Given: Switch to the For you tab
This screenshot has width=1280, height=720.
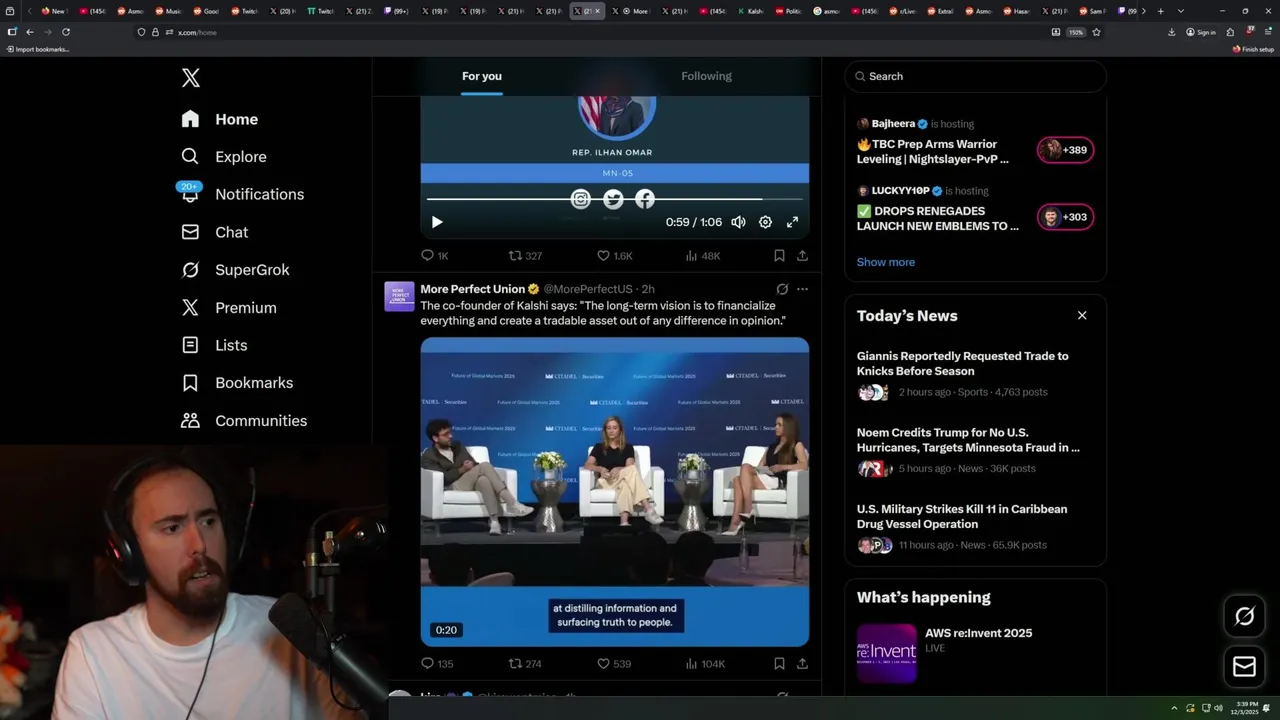Looking at the screenshot, I should point(482,76).
